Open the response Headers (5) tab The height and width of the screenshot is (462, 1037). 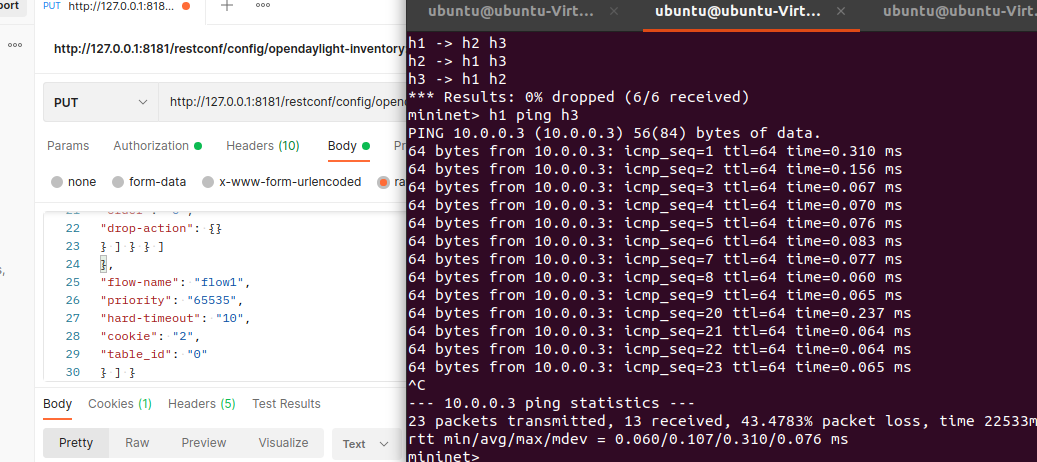(x=201, y=403)
